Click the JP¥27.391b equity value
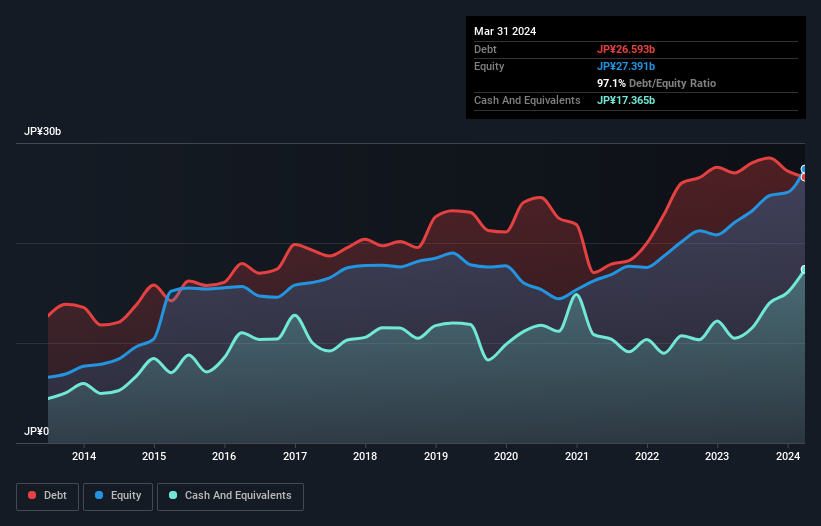Screen dimensions: 821x526 626,66
